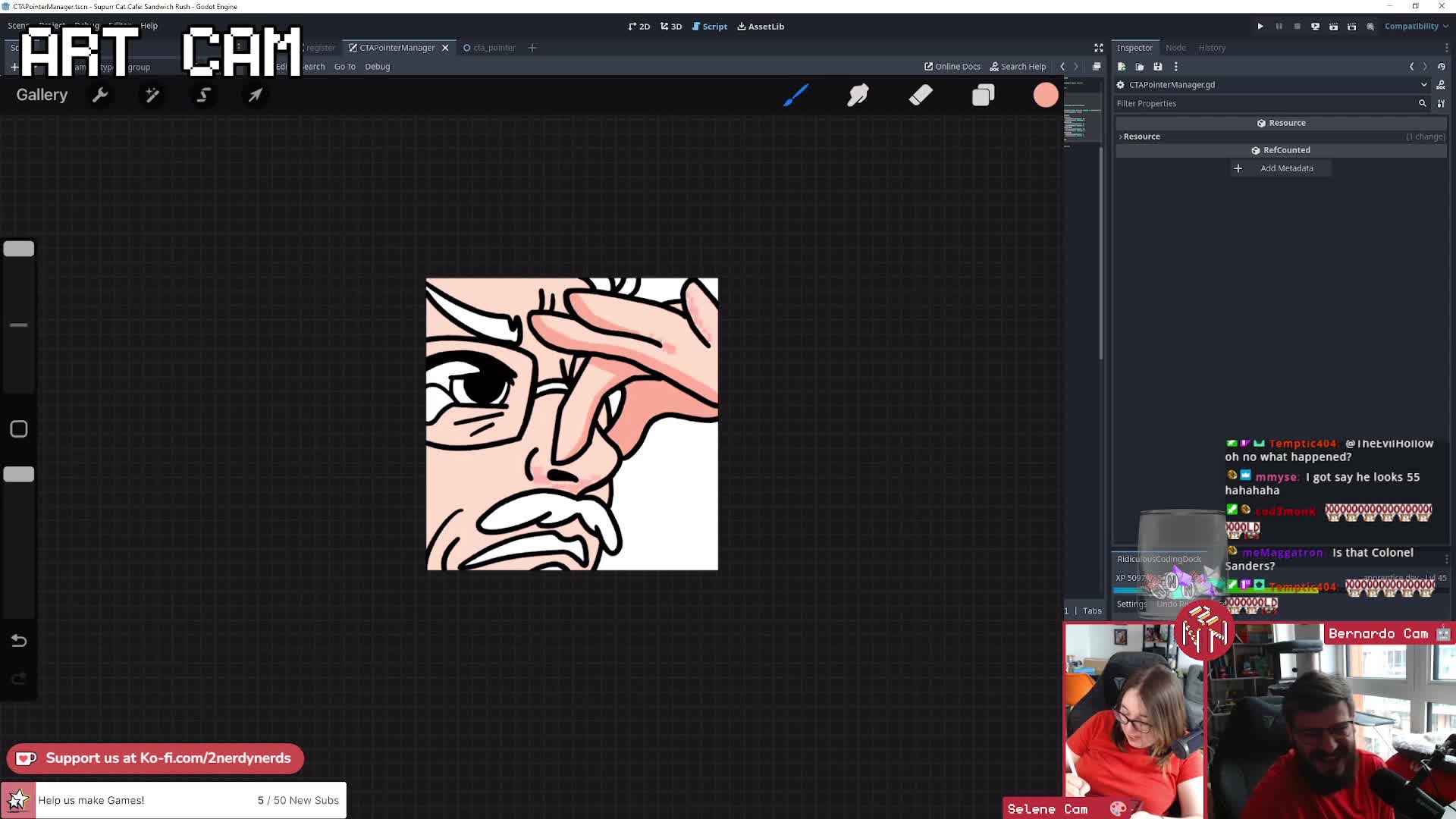This screenshot has width=1456, height=819.
Task: Open the script editor Debug menu
Action: pos(377,67)
